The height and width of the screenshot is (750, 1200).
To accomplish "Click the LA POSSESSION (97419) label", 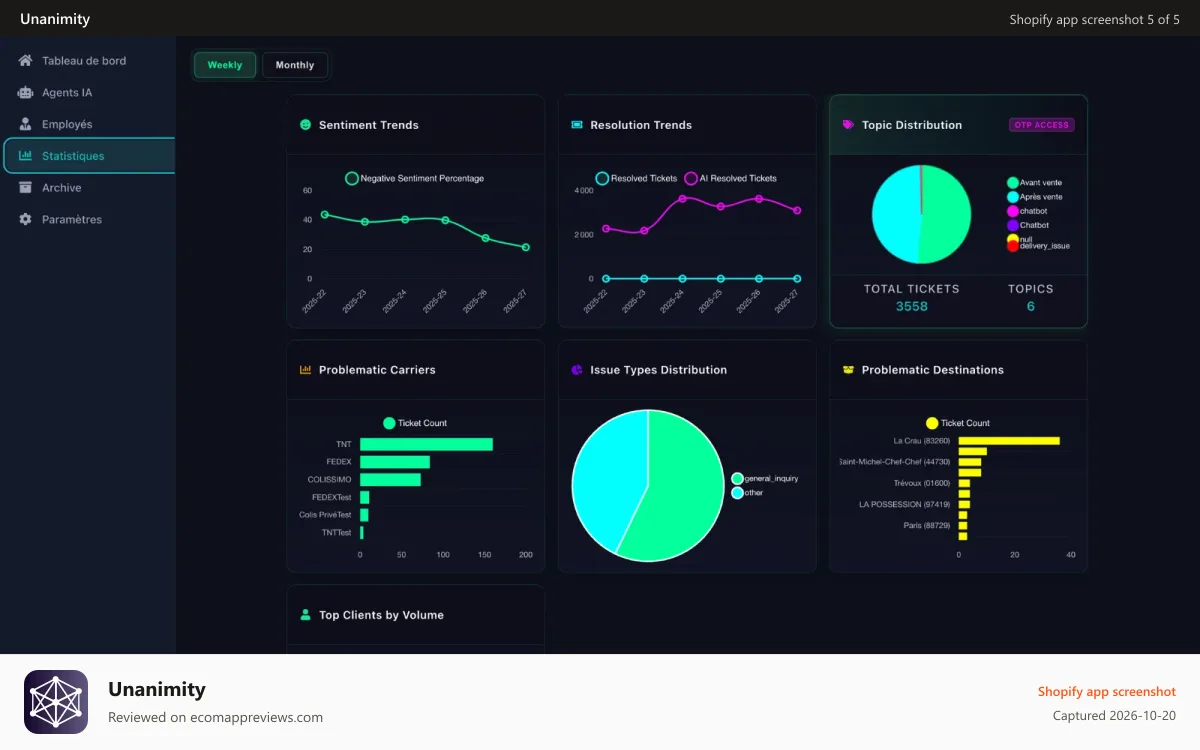I will pos(905,504).
